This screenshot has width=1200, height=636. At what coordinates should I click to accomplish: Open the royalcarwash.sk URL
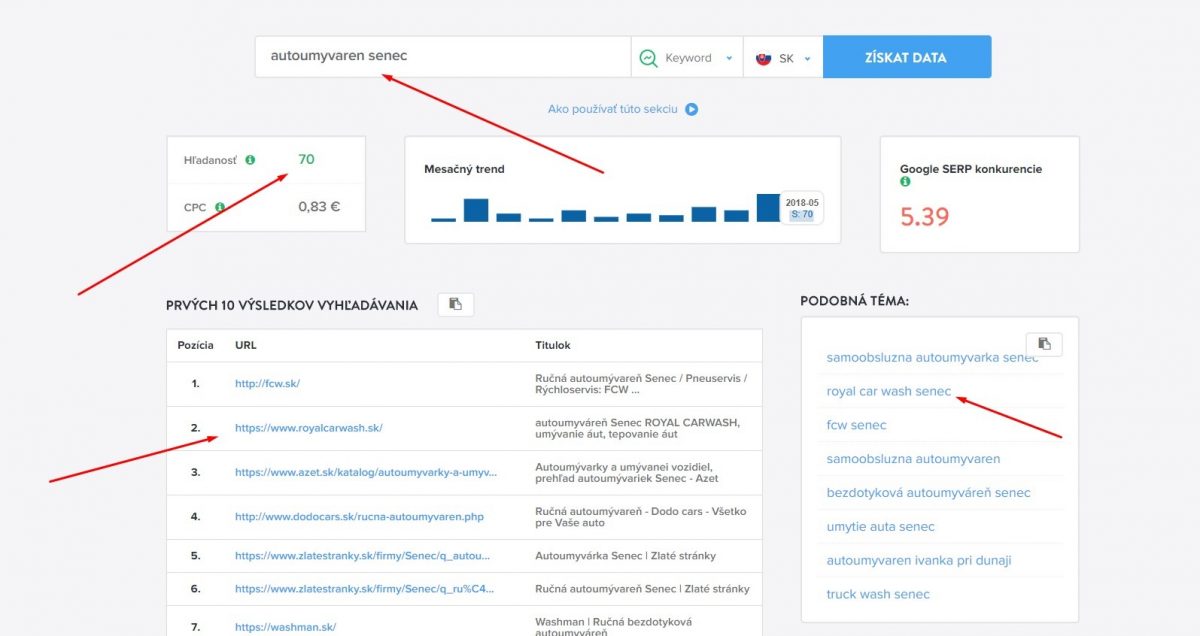[x=309, y=428]
